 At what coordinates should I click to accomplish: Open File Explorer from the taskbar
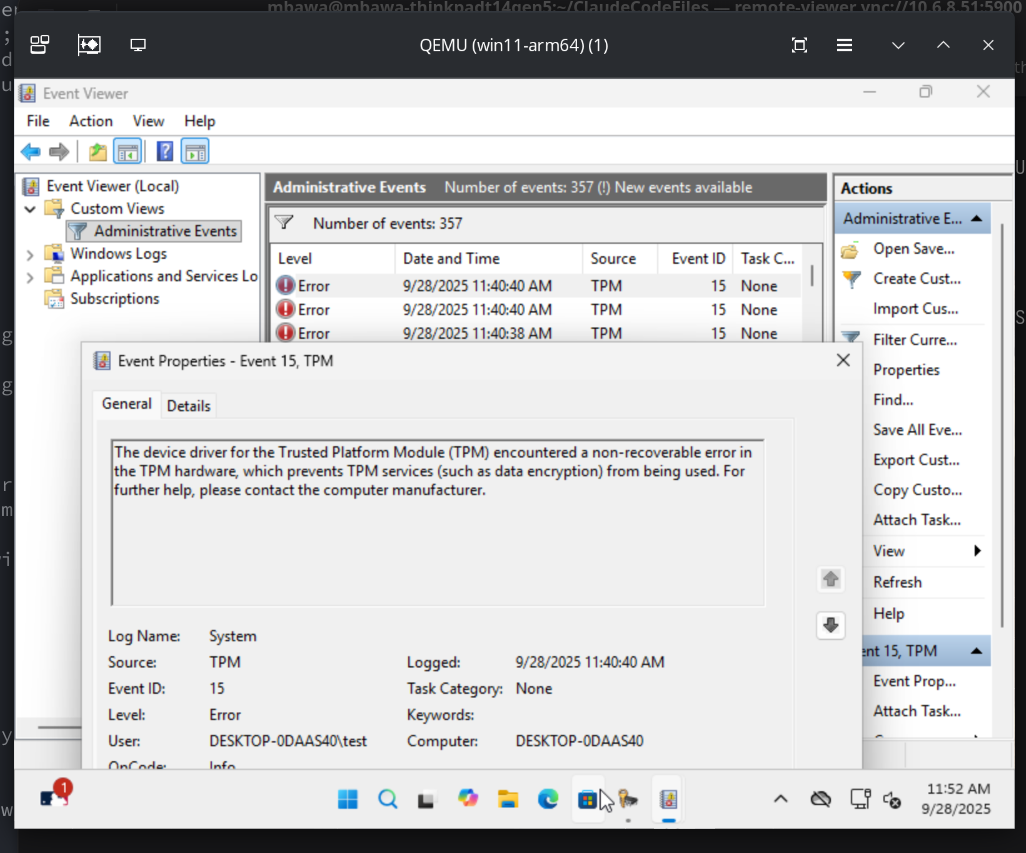click(508, 799)
